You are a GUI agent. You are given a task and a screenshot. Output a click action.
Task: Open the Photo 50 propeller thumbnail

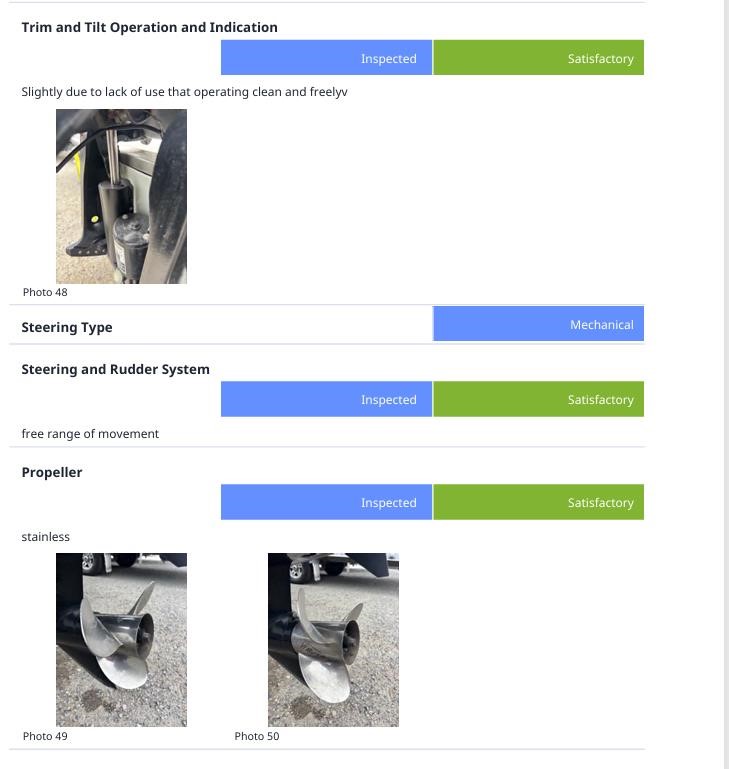coord(333,639)
